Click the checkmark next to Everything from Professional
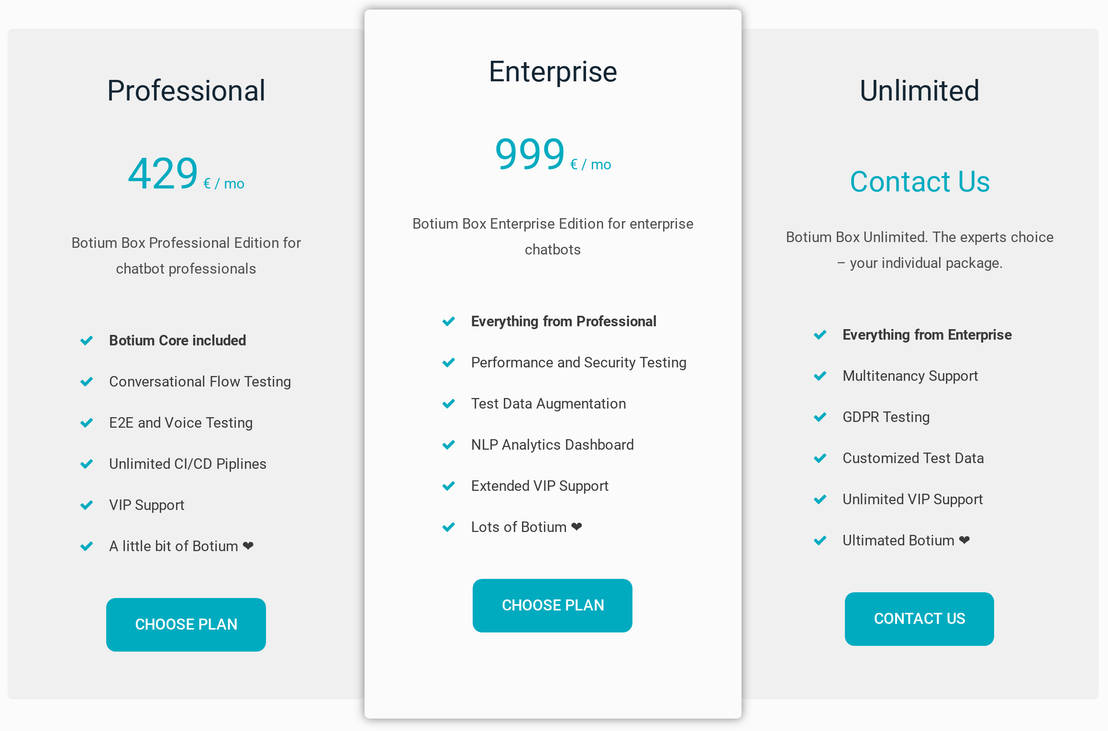 tap(448, 321)
